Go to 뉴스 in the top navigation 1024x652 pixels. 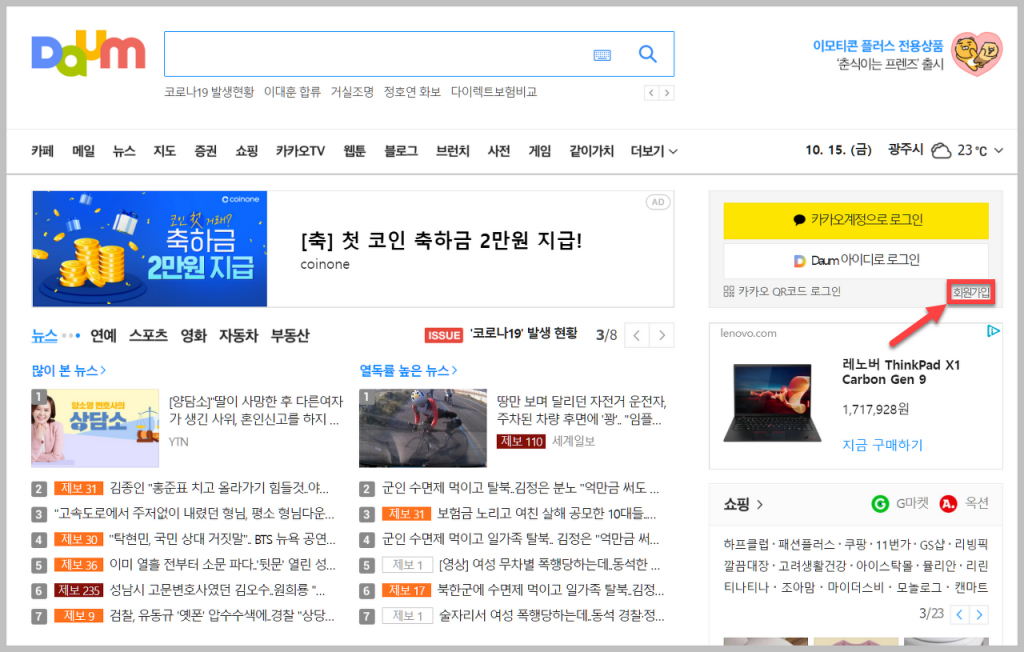coord(124,151)
